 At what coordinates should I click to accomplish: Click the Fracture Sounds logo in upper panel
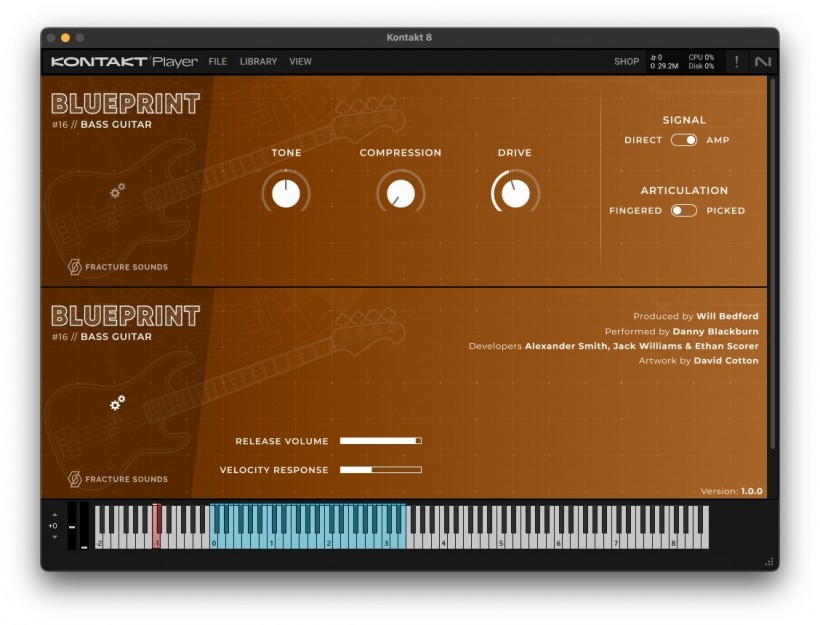click(118, 267)
